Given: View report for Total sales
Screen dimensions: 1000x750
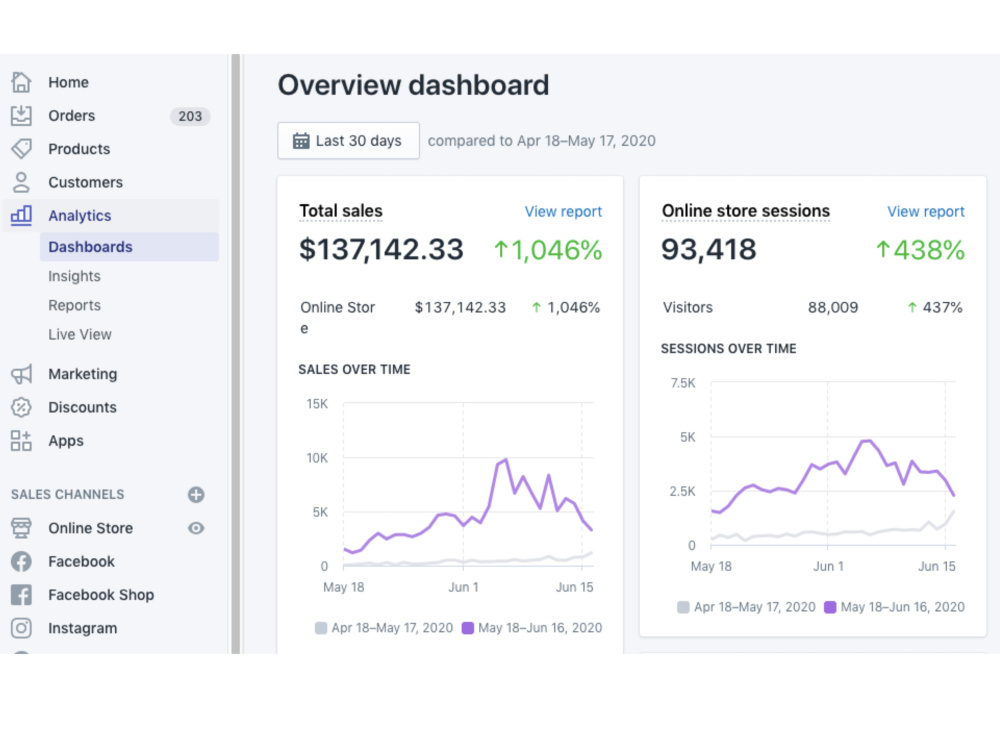Looking at the screenshot, I should tap(563, 212).
